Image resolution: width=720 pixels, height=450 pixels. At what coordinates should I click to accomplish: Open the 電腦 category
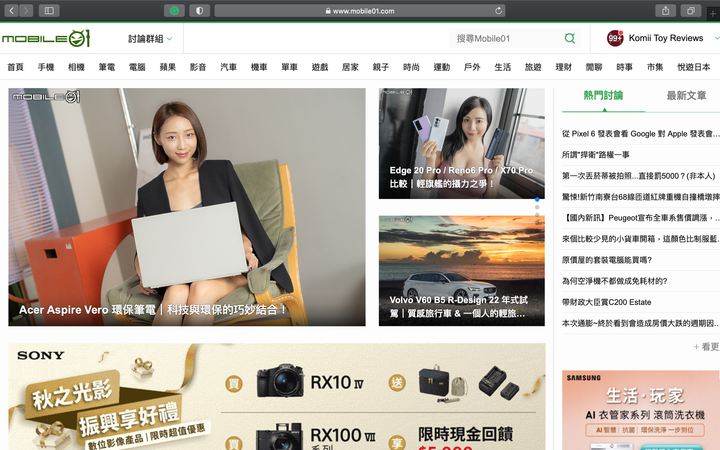coord(137,67)
